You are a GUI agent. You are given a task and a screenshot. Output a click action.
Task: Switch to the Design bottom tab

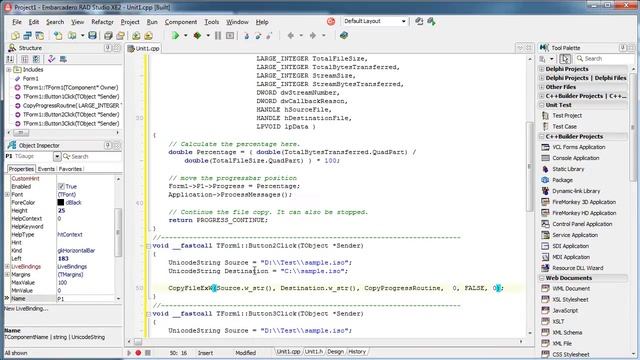point(336,352)
